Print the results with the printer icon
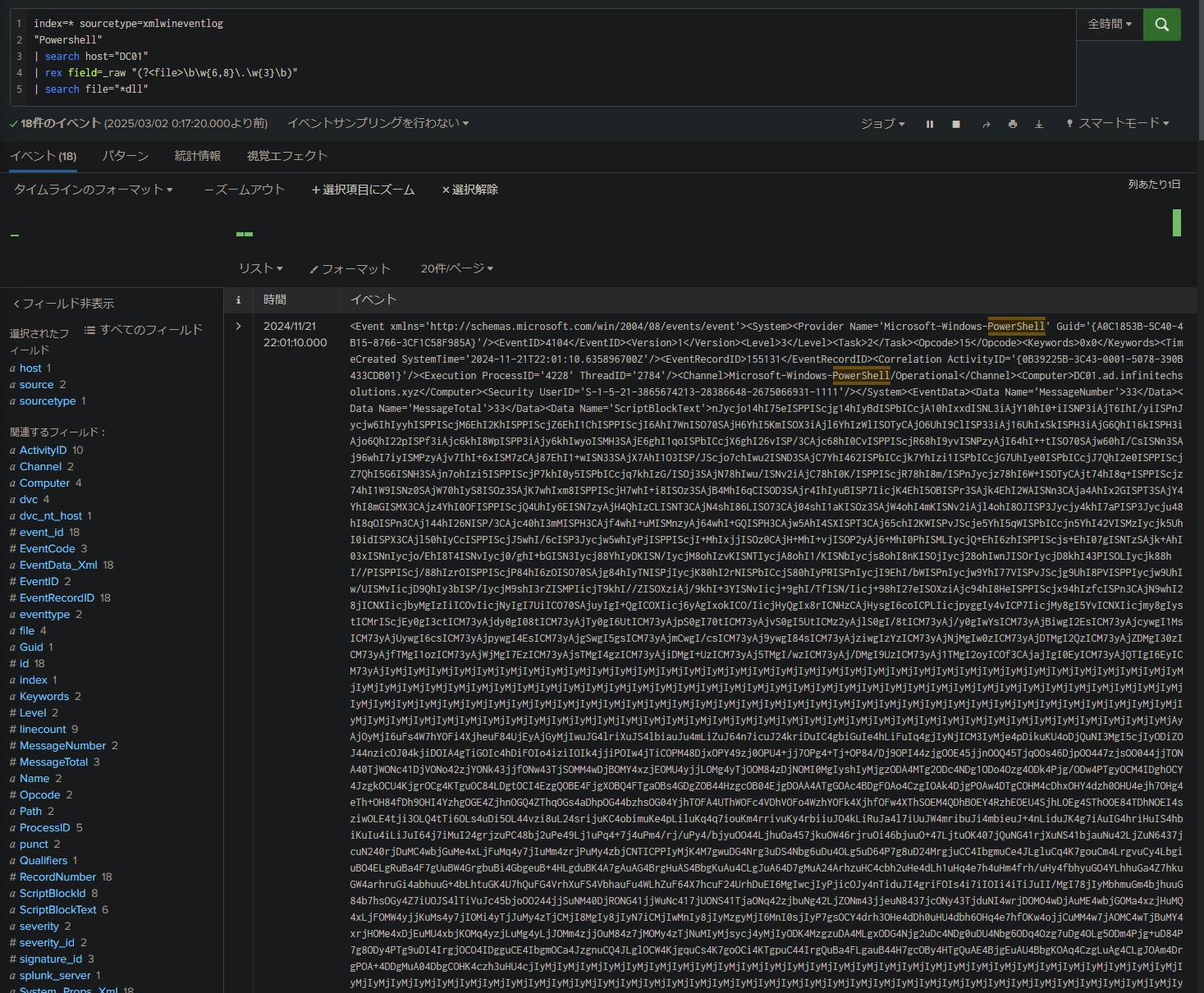 click(x=1013, y=124)
